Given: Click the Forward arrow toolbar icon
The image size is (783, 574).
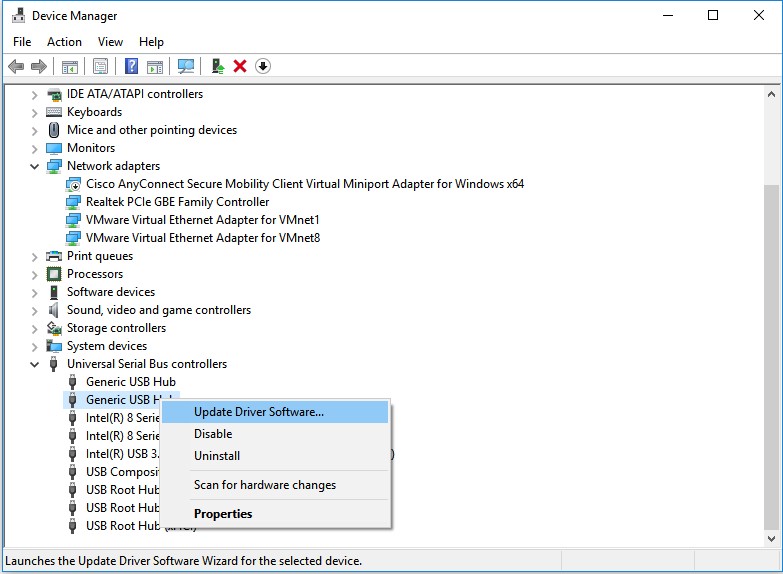Looking at the screenshot, I should [x=38, y=66].
